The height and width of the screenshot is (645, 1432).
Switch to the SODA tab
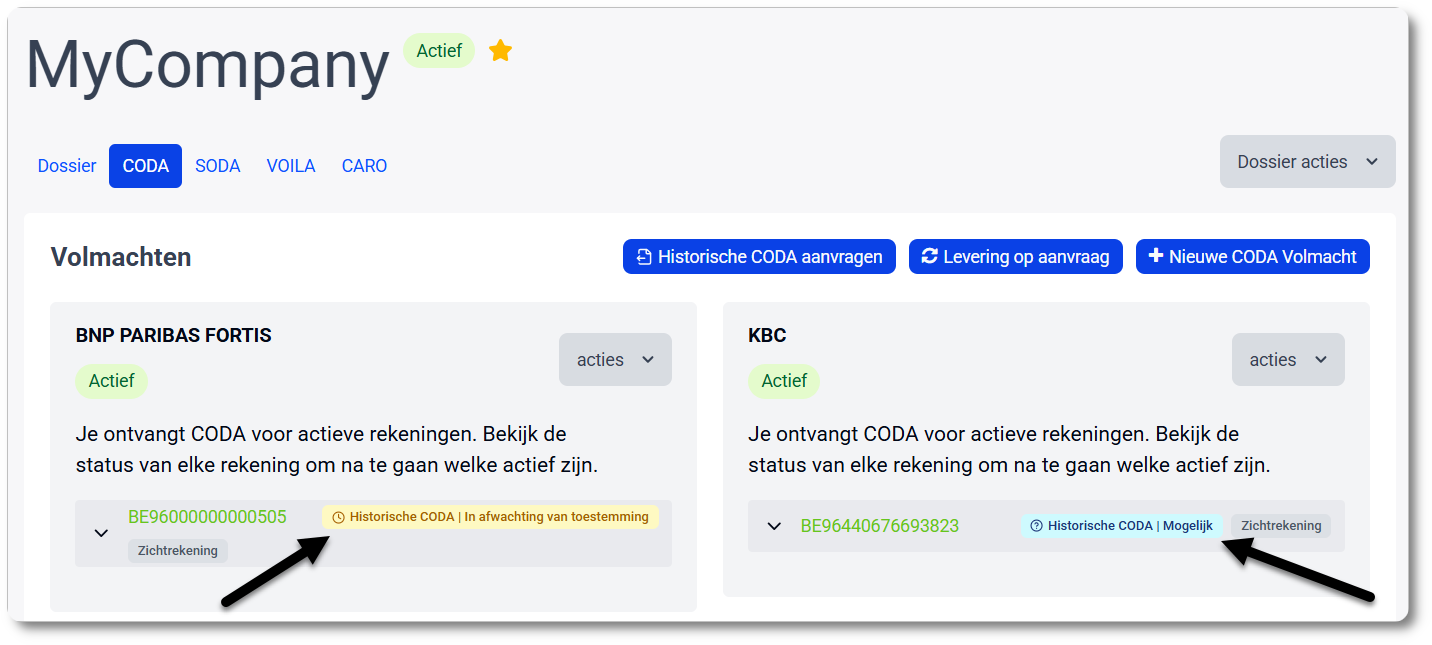(217, 165)
